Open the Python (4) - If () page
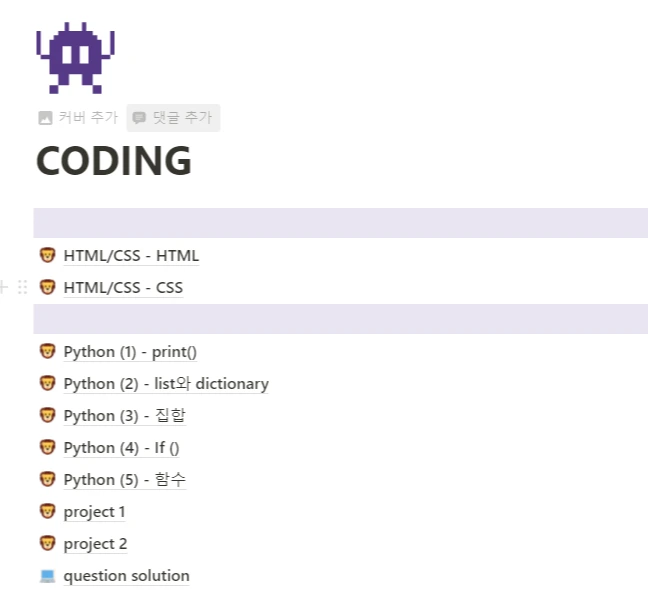The height and width of the screenshot is (590, 648). point(121,448)
